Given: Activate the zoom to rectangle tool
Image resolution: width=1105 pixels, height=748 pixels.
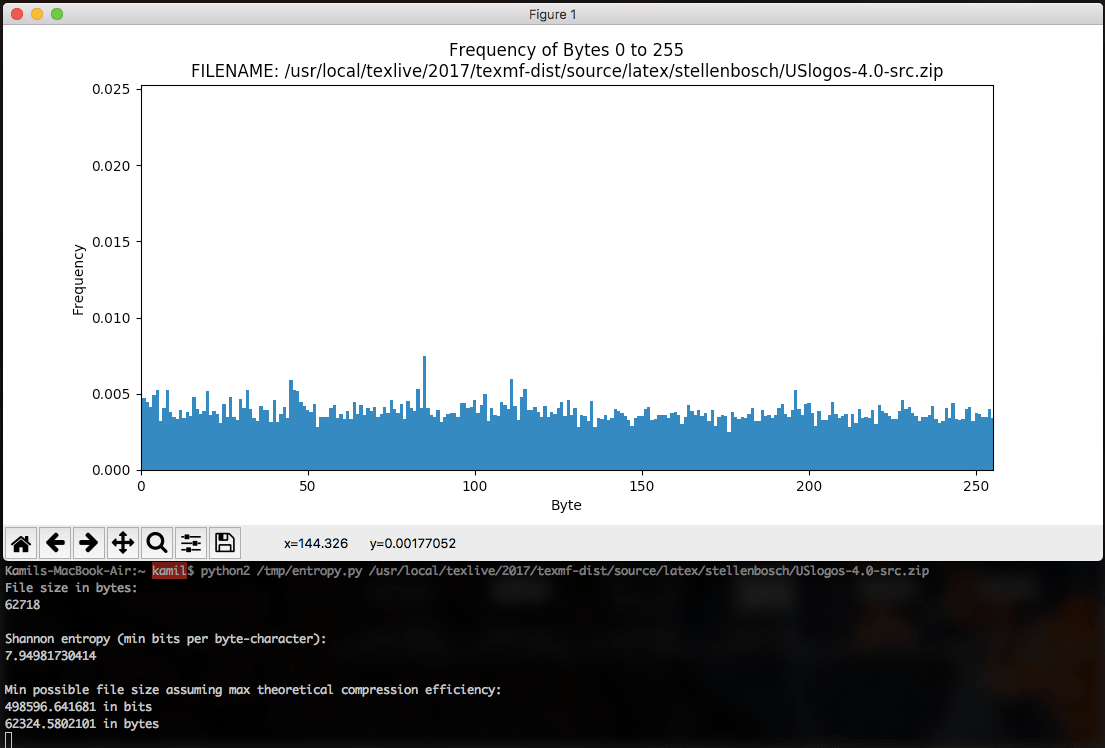Looking at the screenshot, I should (x=156, y=543).
